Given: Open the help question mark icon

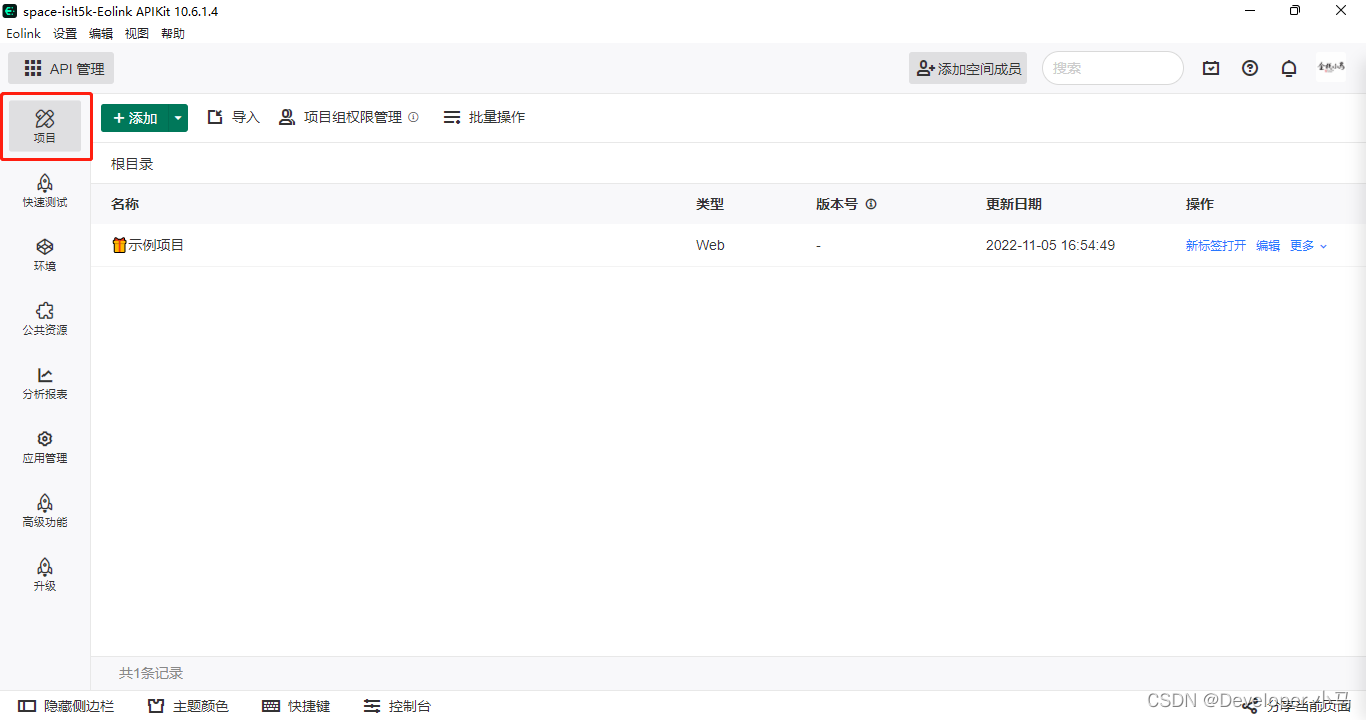Looking at the screenshot, I should point(1250,68).
